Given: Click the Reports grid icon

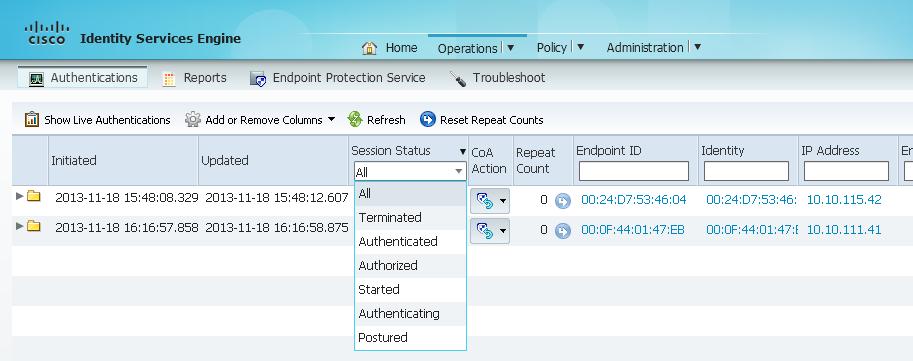Looking at the screenshot, I should pyautogui.click(x=169, y=79).
